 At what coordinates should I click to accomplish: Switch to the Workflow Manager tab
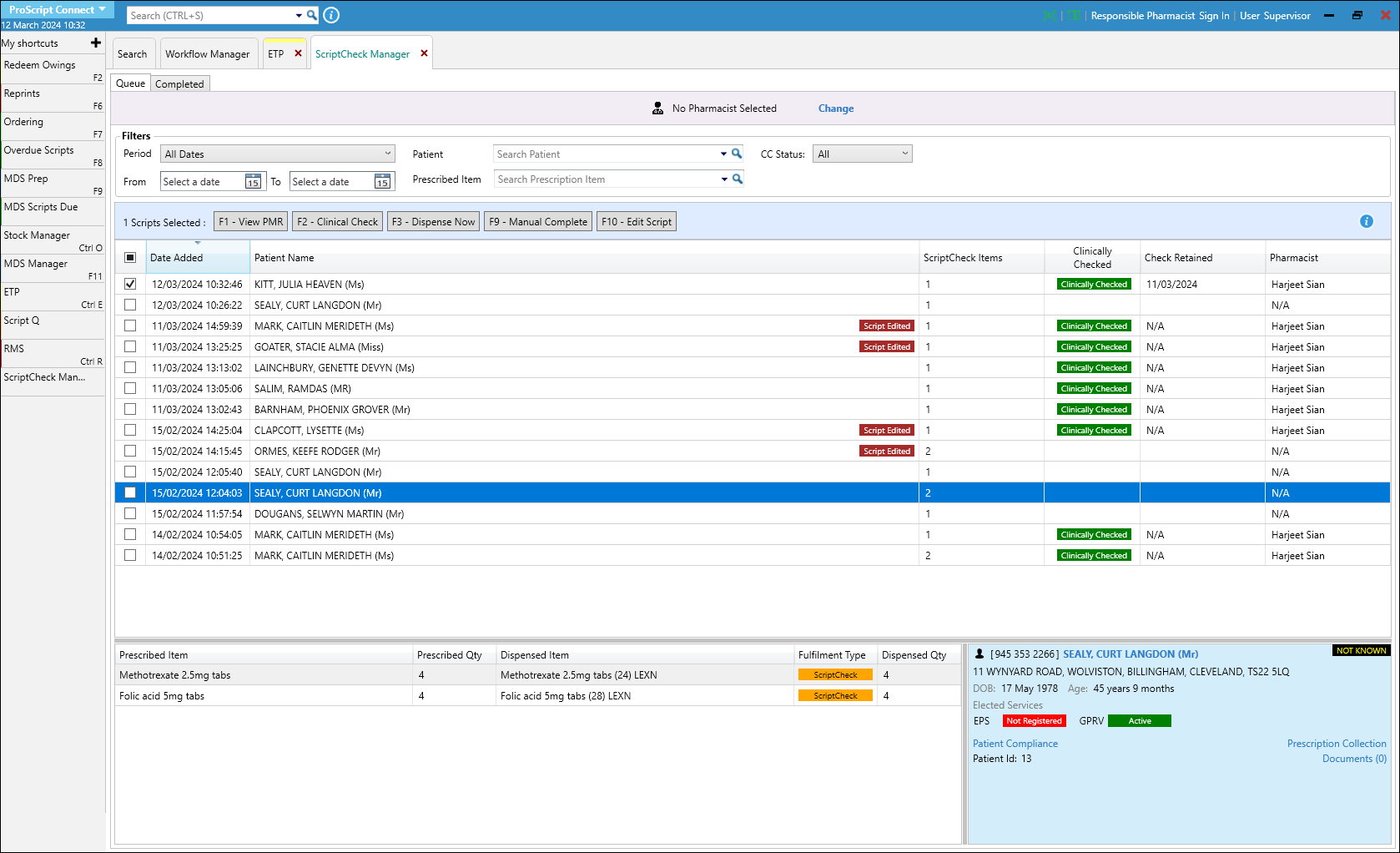(208, 53)
